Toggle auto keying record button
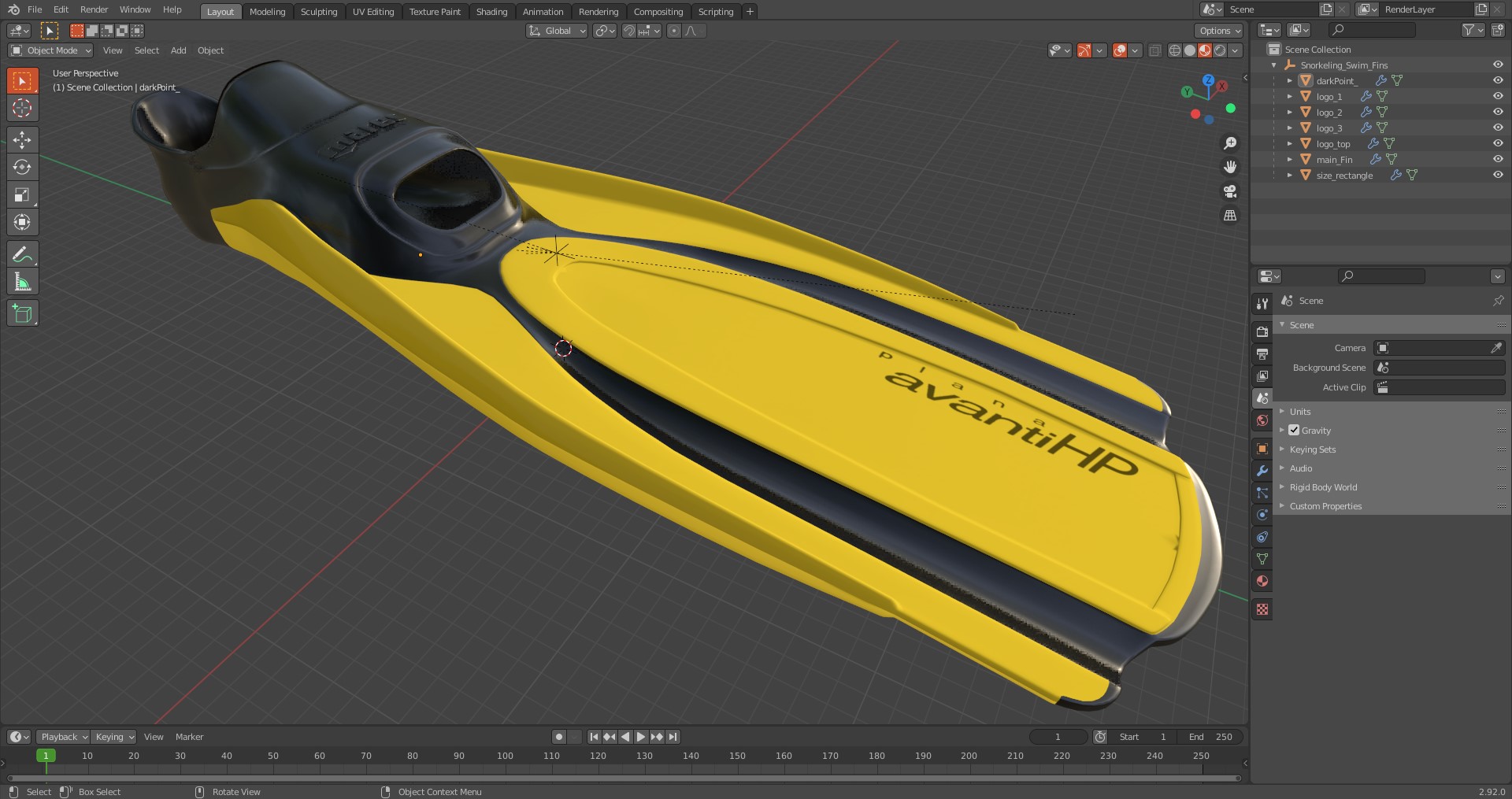The width and height of the screenshot is (1512, 799). coord(559,737)
